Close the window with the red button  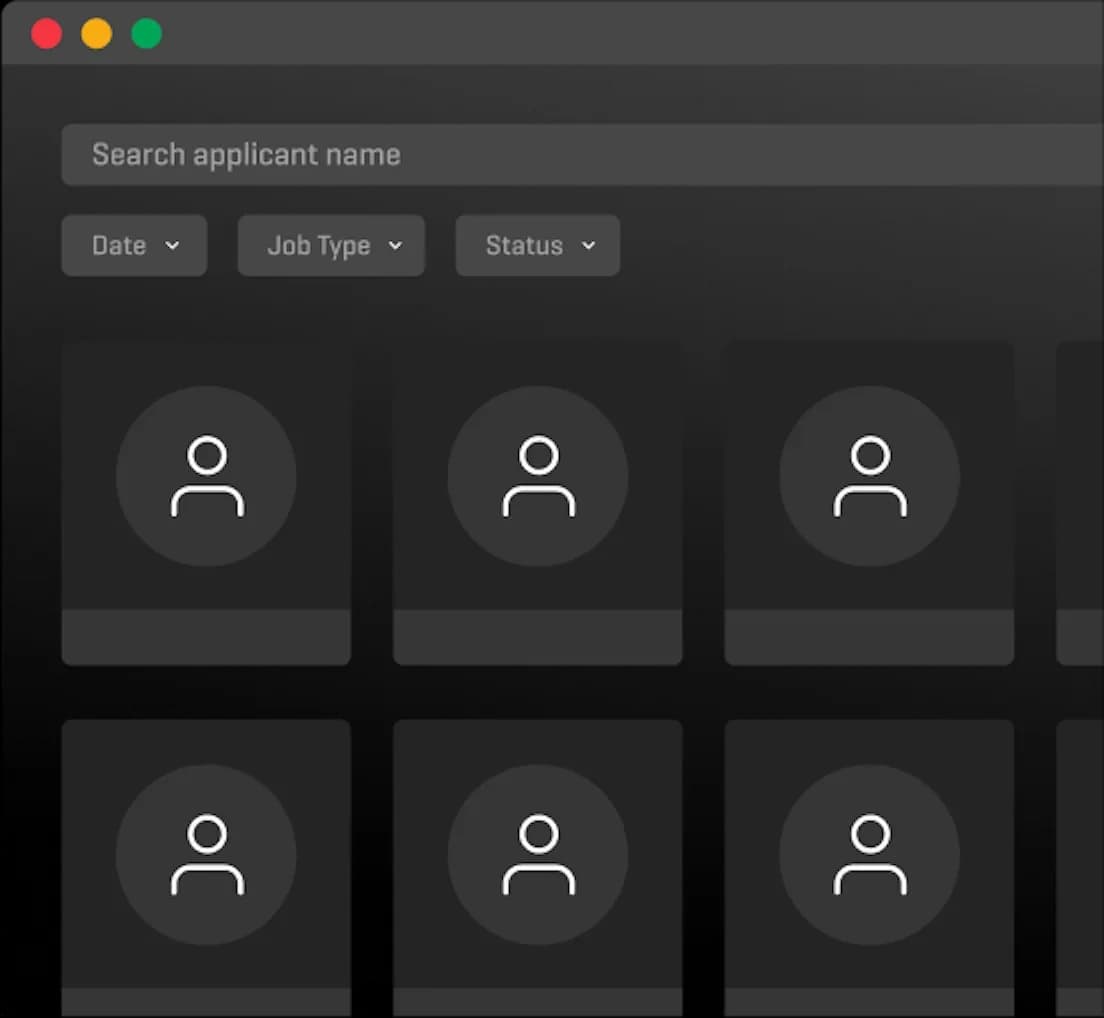tap(46, 34)
